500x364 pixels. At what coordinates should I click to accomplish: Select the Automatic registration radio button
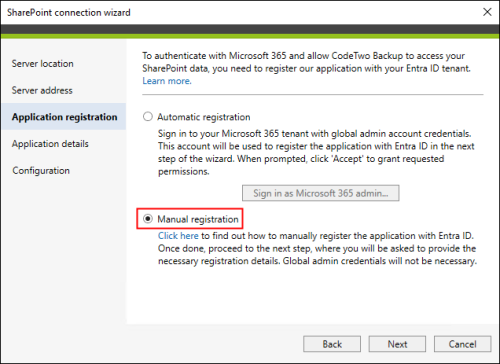click(x=148, y=117)
